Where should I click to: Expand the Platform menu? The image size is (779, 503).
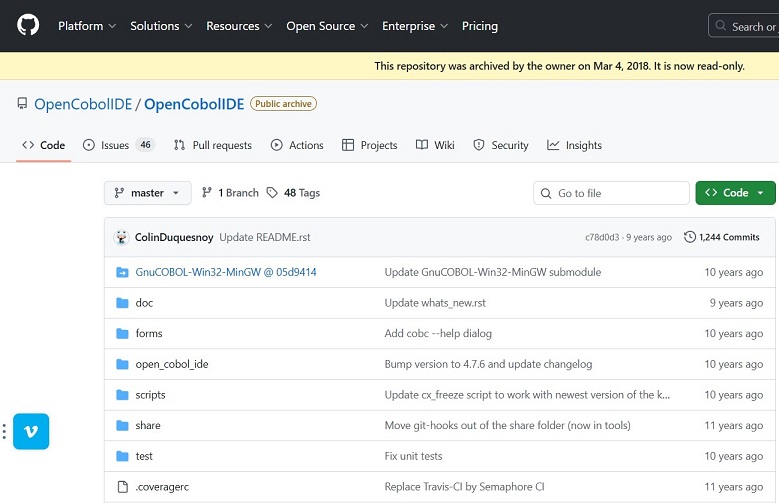tap(87, 26)
